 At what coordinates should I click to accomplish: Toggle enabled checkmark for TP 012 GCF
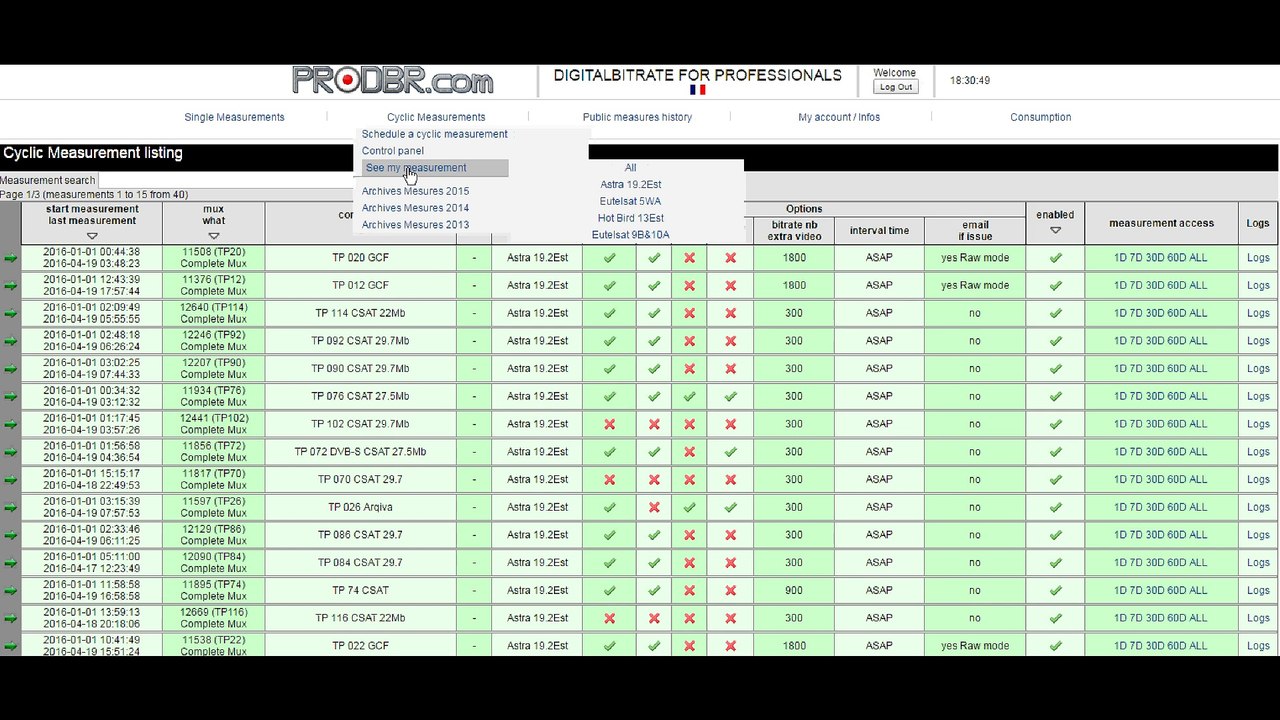(x=1055, y=286)
